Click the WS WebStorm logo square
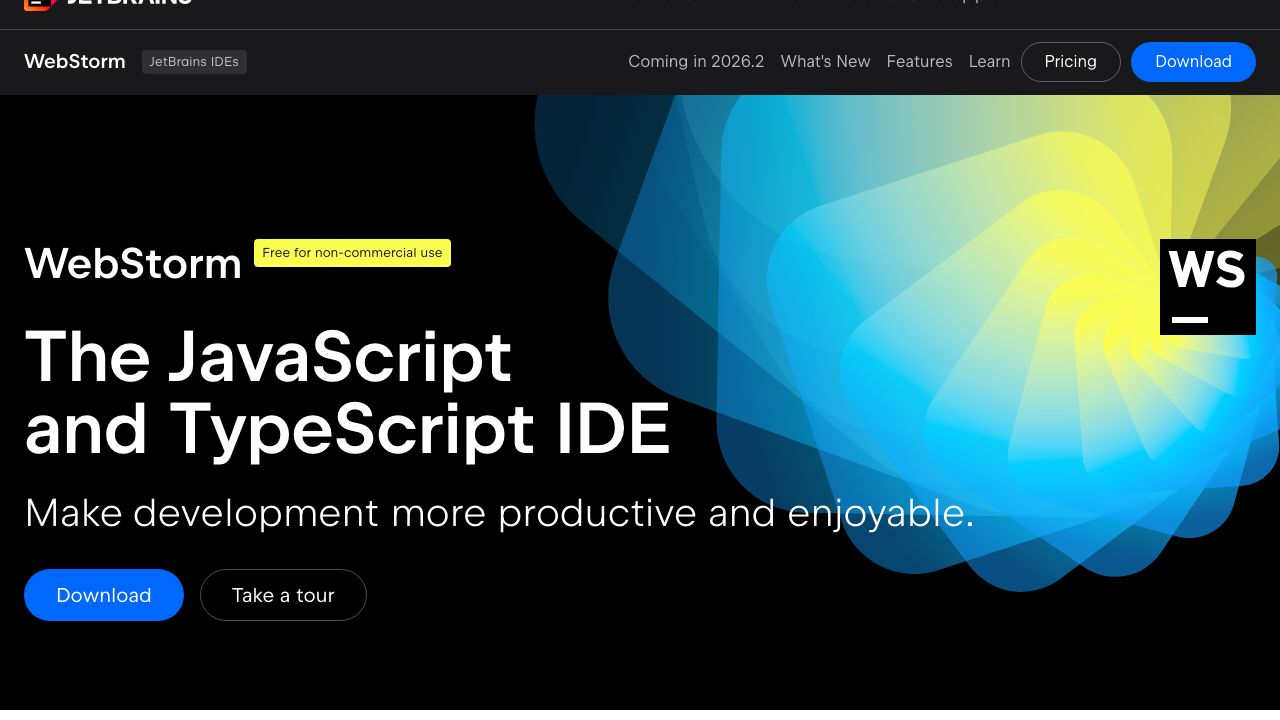This screenshot has height=720, width=1280. (x=1208, y=287)
